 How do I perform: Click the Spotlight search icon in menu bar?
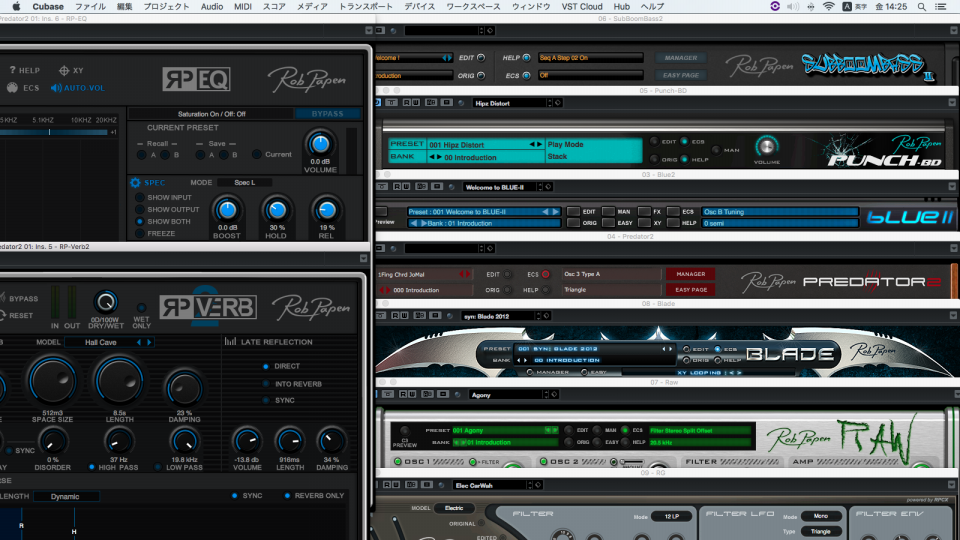point(921,7)
